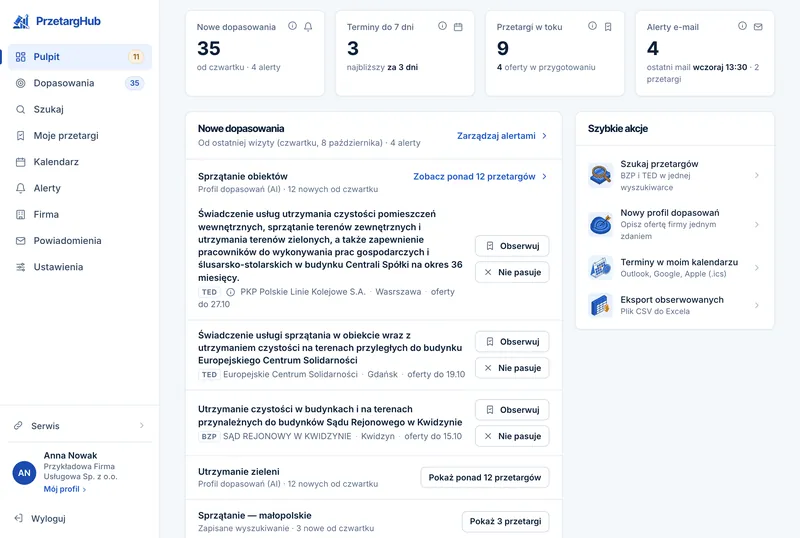
Task: Click Wyloguj to log out
Action: [48, 519]
